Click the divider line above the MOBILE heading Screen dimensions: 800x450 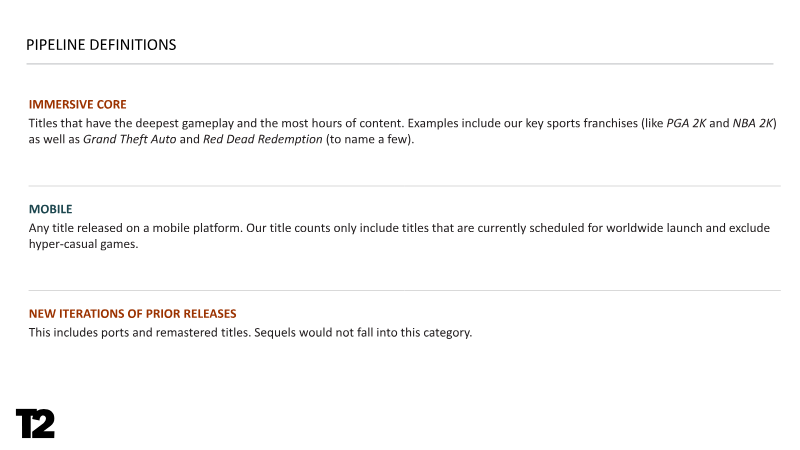400,186
